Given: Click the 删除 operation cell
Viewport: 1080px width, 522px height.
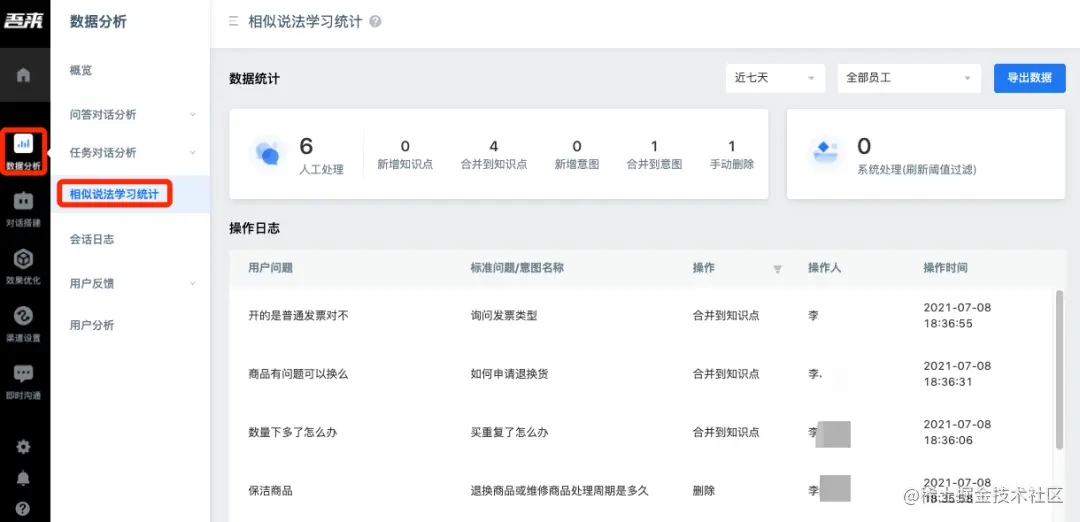Looking at the screenshot, I should [703, 491].
